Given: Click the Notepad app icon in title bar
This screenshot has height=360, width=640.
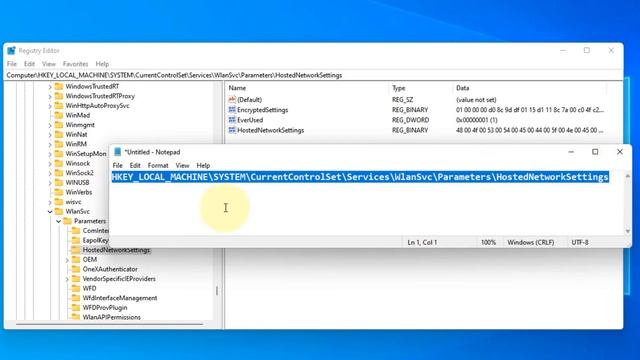Looking at the screenshot, I should (x=118, y=152).
